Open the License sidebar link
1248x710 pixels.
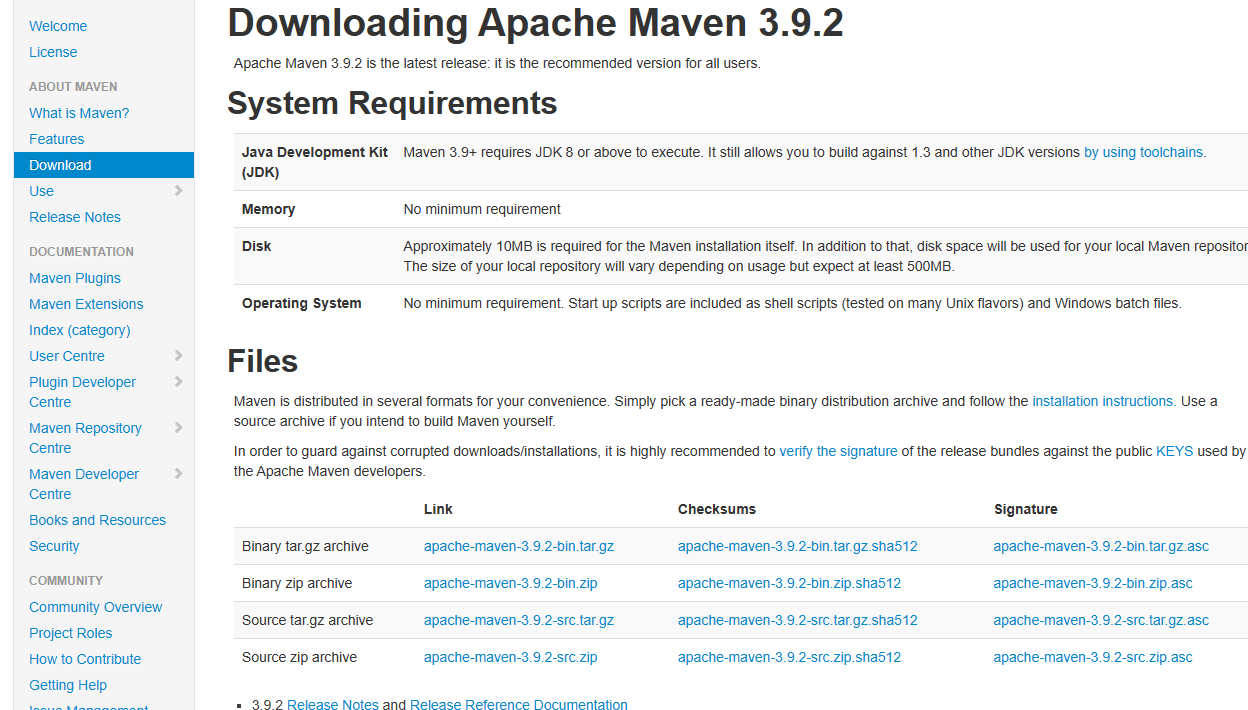pyautogui.click(x=53, y=52)
